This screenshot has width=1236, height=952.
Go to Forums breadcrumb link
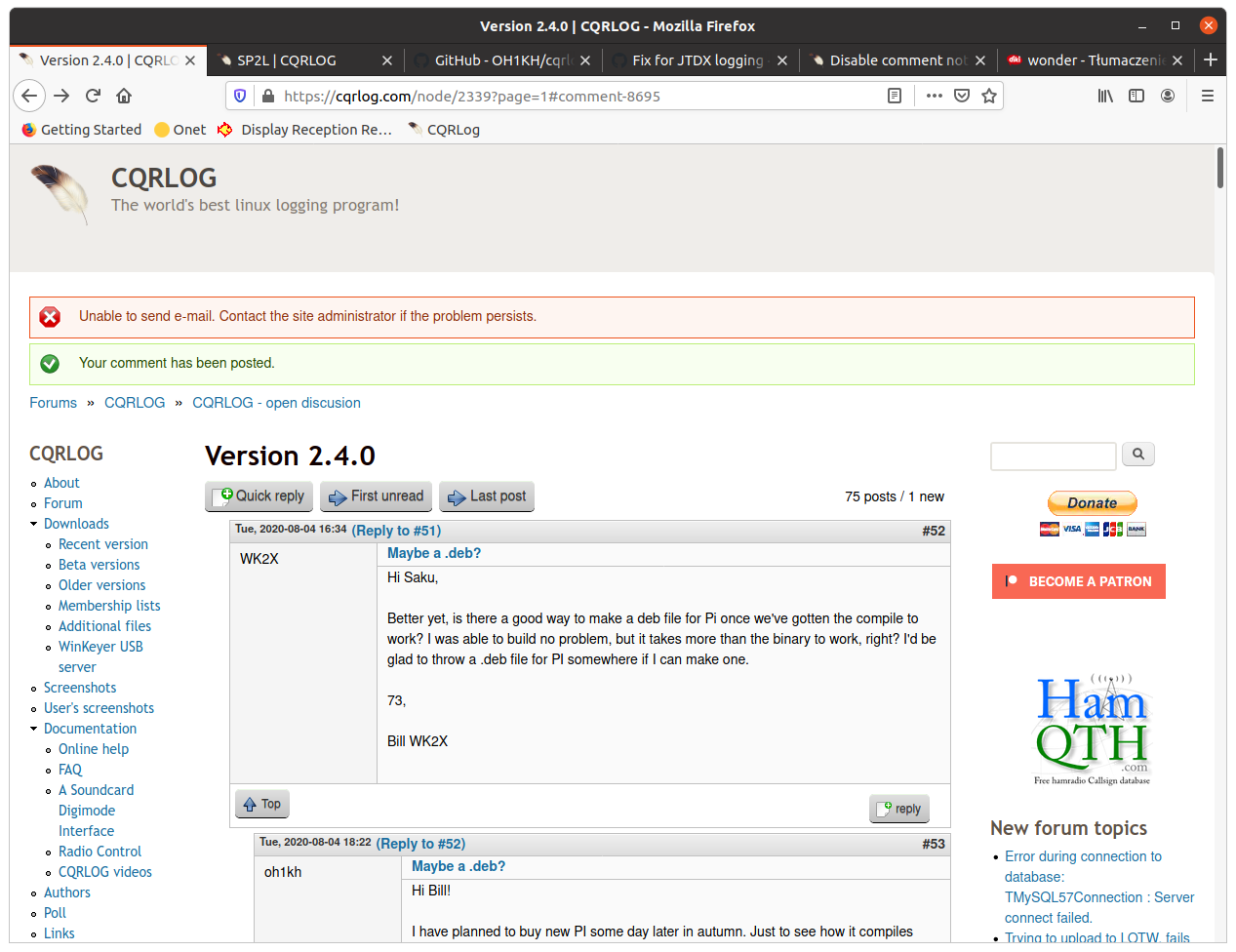click(x=53, y=403)
